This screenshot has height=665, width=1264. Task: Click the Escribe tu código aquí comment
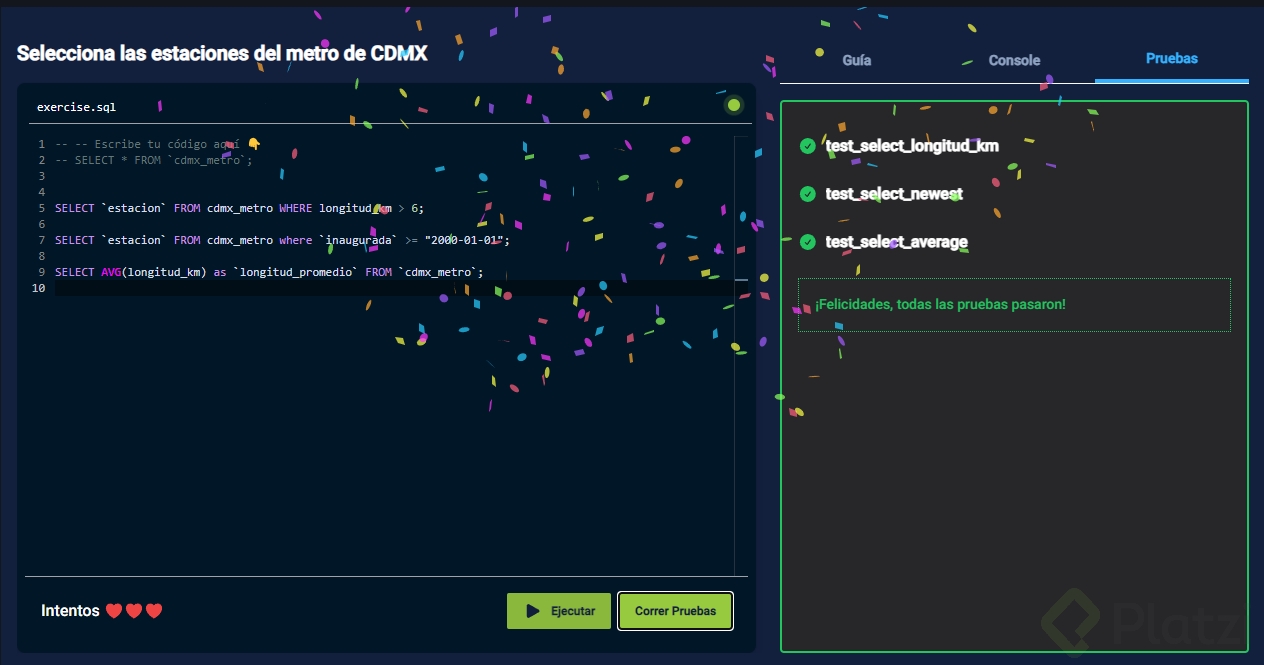pyautogui.click(x=158, y=144)
